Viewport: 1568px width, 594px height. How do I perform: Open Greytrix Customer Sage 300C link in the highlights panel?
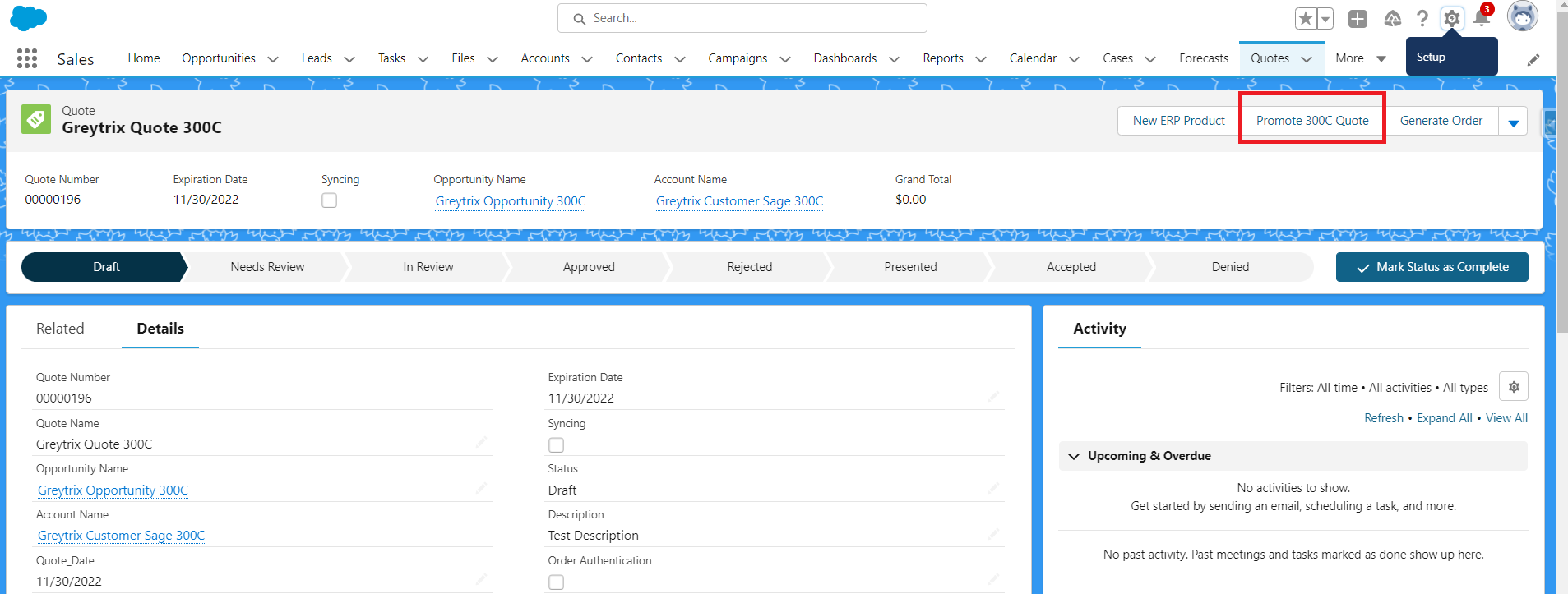click(x=739, y=201)
